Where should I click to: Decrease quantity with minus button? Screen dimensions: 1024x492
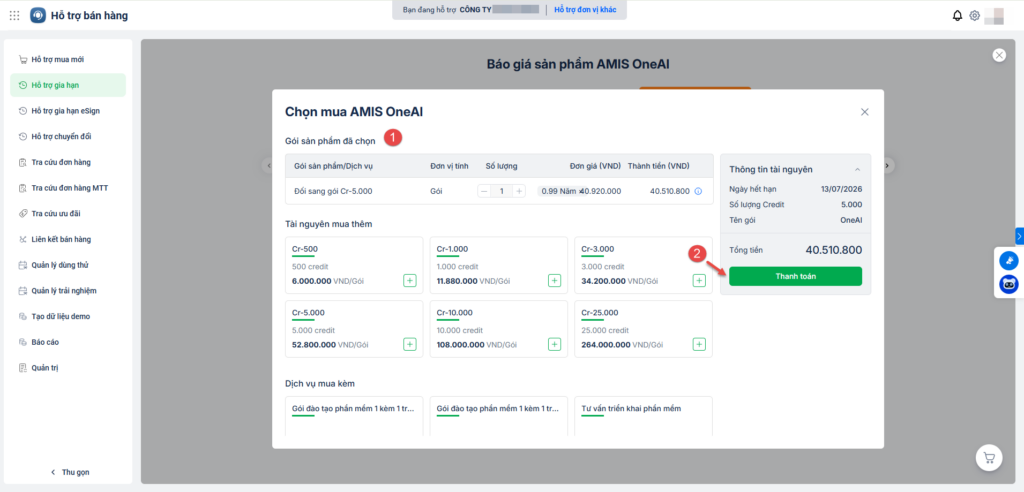click(484, 191)
